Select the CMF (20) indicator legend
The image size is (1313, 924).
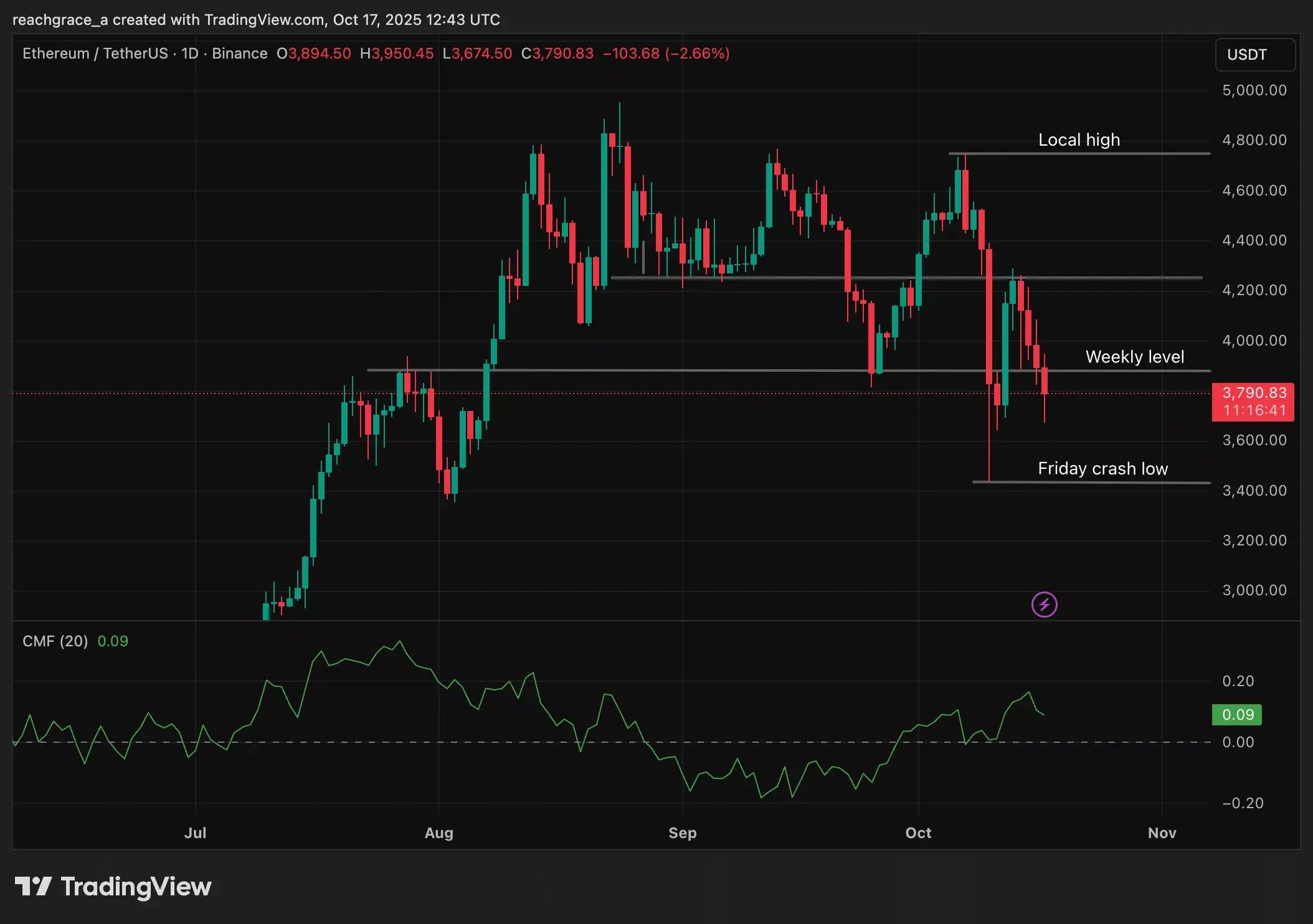pyautogui.click(x=55, y=641)
